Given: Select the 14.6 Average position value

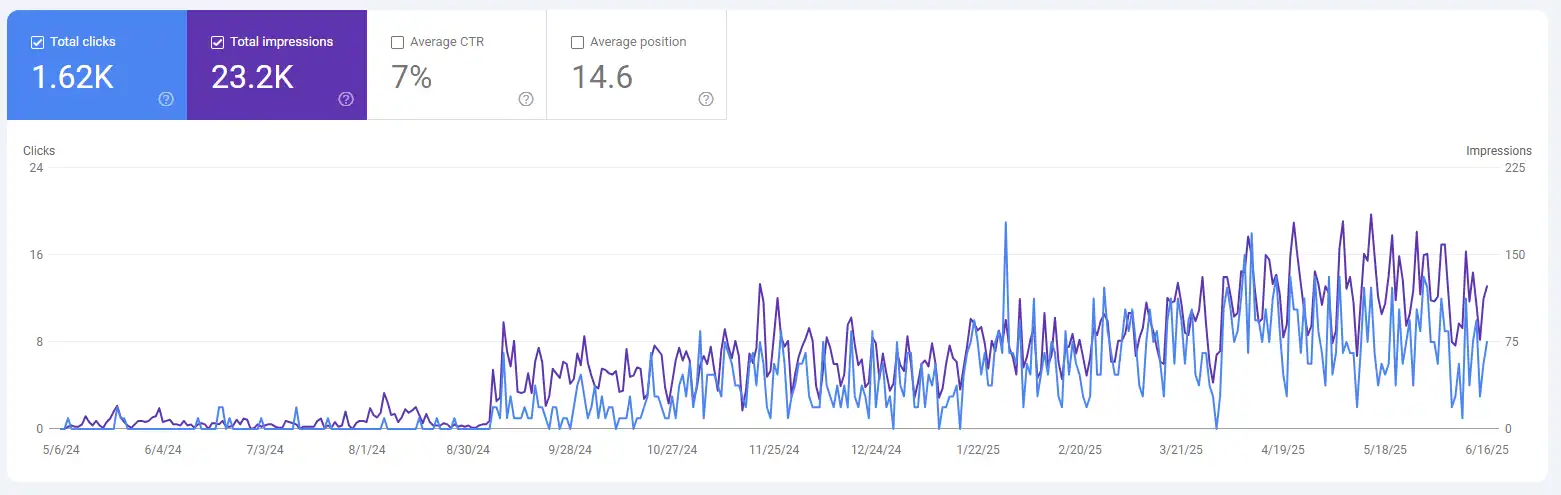Looking at the screenshot, I should click(x=602, y=77).
